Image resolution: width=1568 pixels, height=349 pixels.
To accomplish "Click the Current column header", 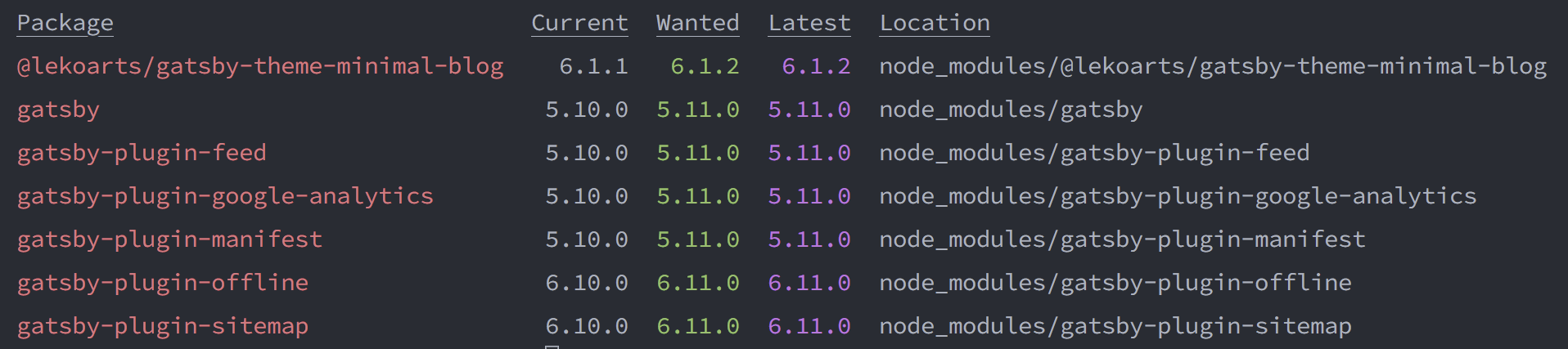I will (580, 23).
